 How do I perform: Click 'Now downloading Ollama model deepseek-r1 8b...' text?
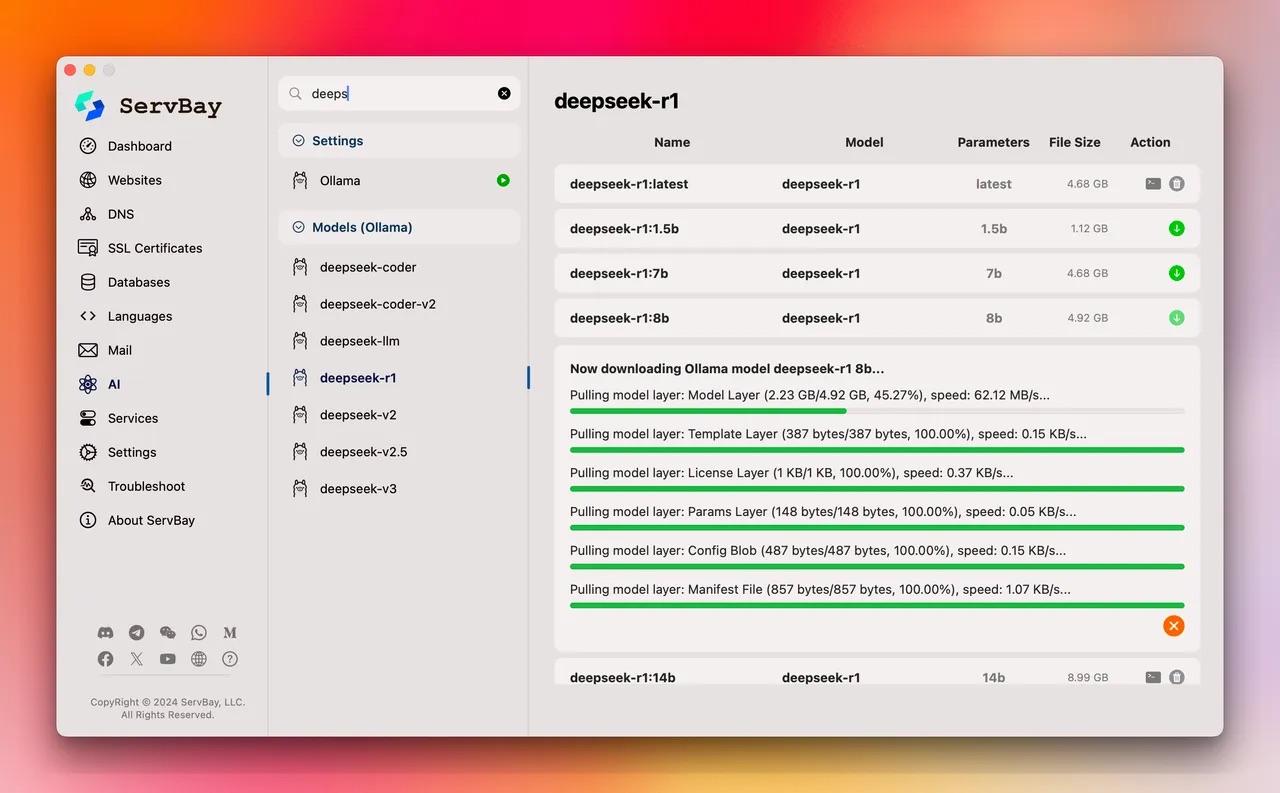pos(727,369)
